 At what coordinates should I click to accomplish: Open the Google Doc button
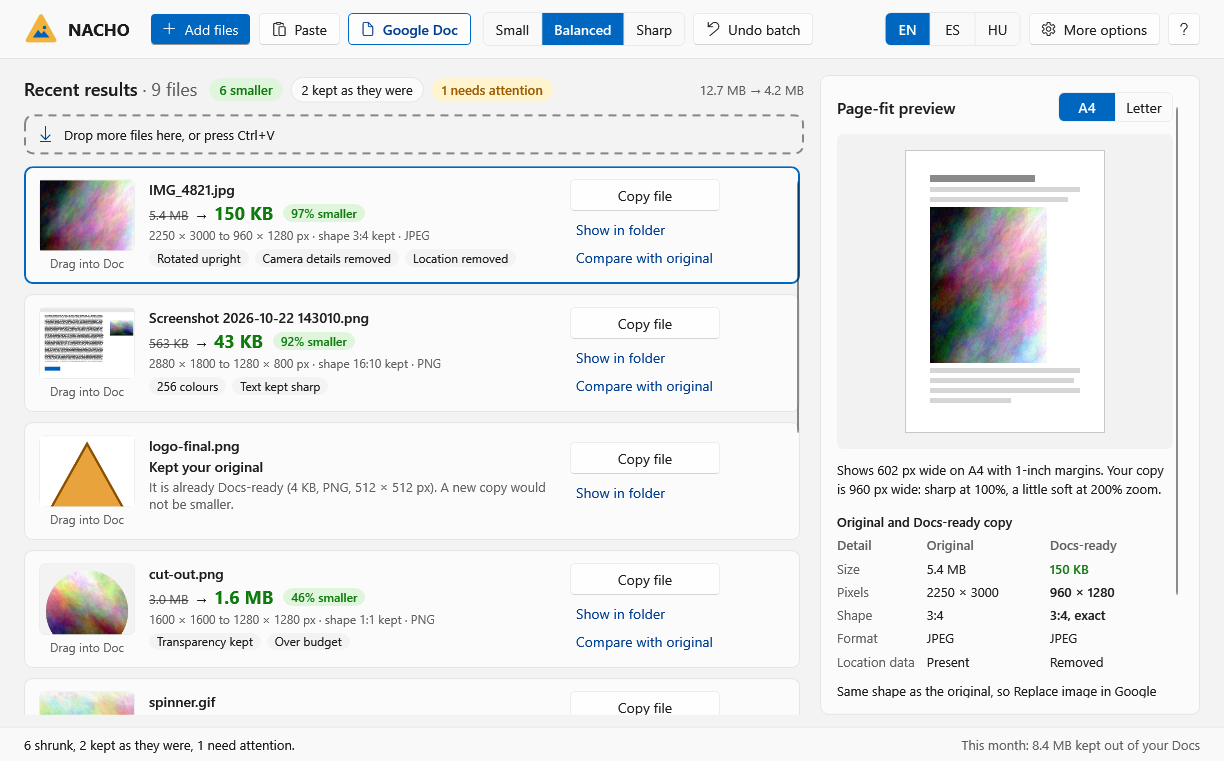tap(409, 29)
